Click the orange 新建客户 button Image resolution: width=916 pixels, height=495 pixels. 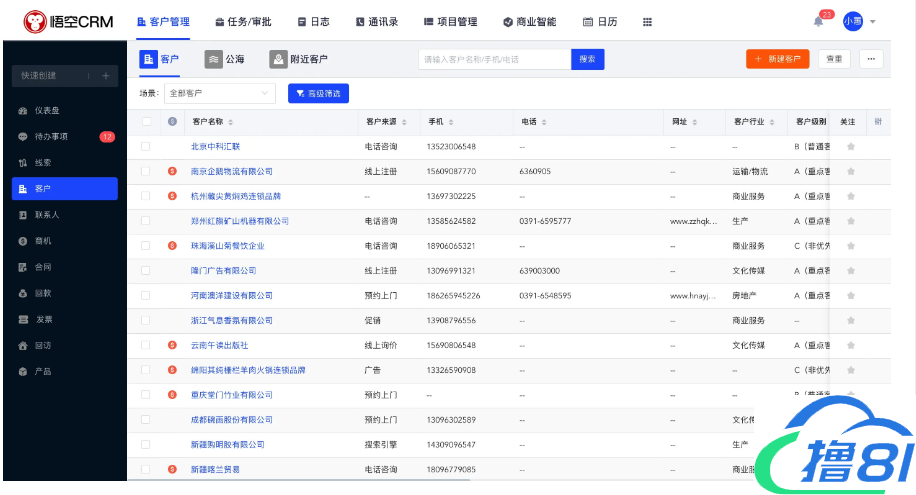pyautogui.click(x=777, y=59)
